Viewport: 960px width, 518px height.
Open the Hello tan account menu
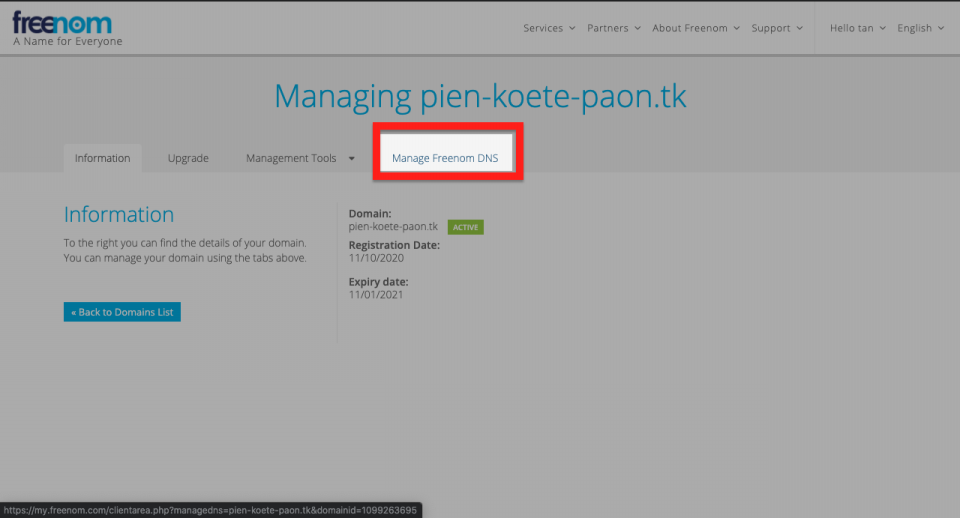pos(858,28)
